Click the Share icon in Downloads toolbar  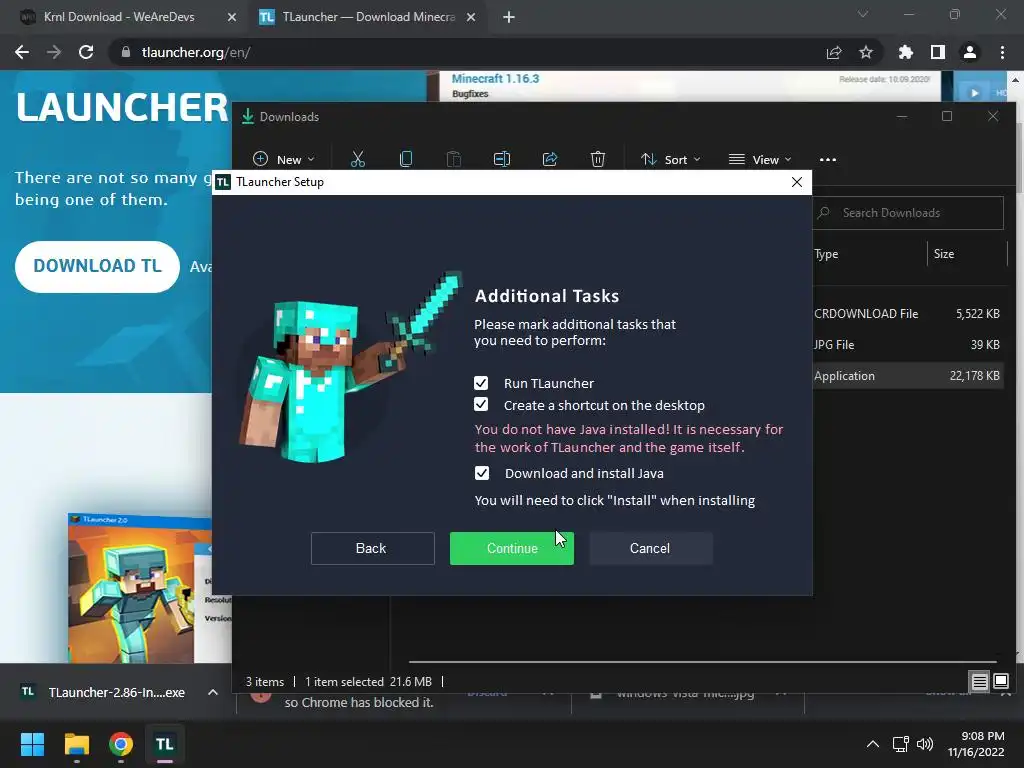coord(550,159)
